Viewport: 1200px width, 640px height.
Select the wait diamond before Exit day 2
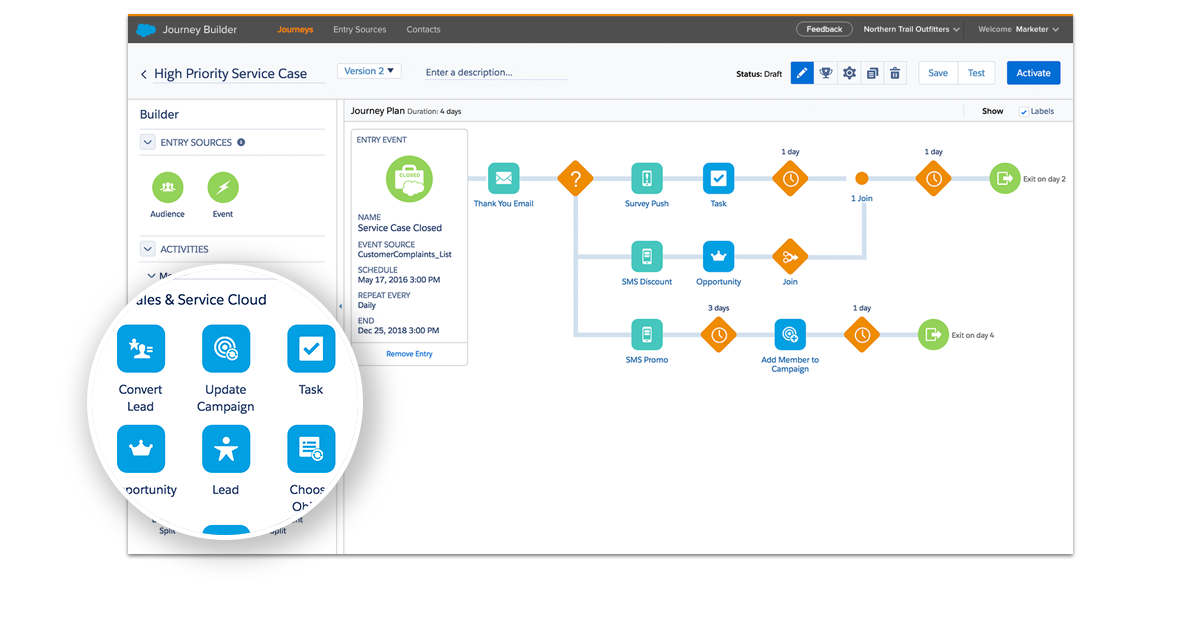[933, 179]
